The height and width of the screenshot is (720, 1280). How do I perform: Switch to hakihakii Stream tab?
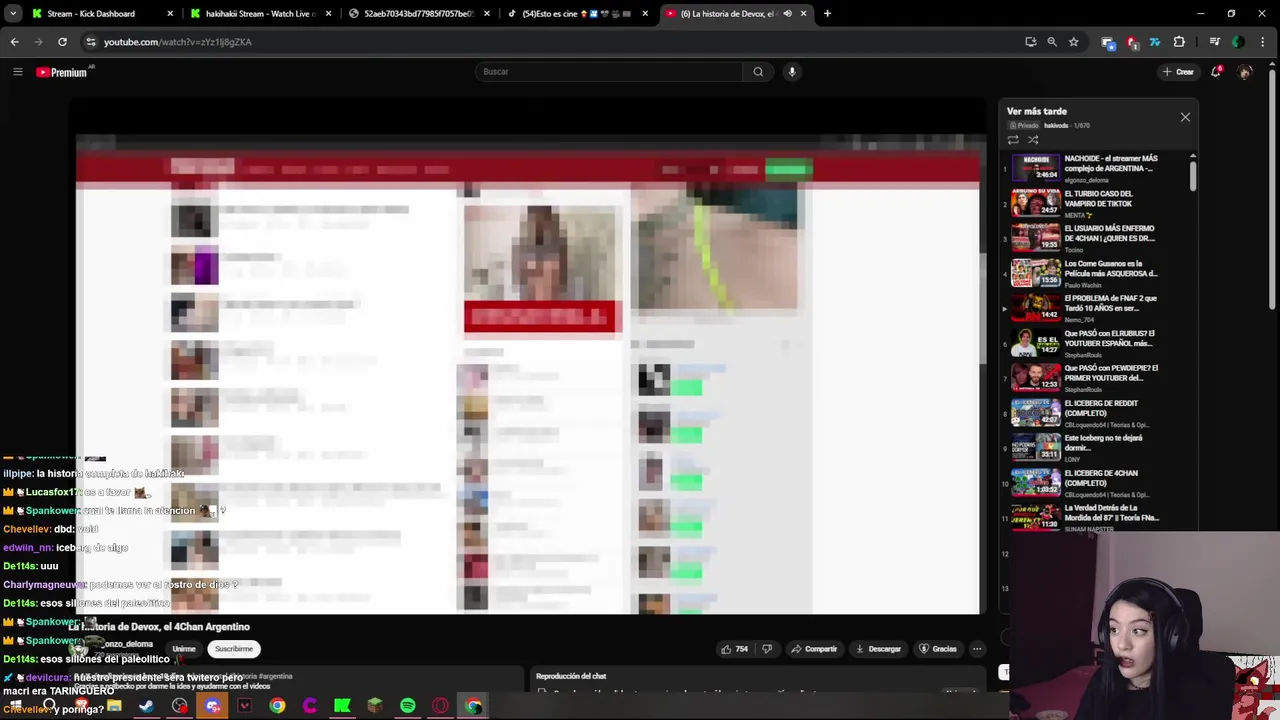point(260,14)
